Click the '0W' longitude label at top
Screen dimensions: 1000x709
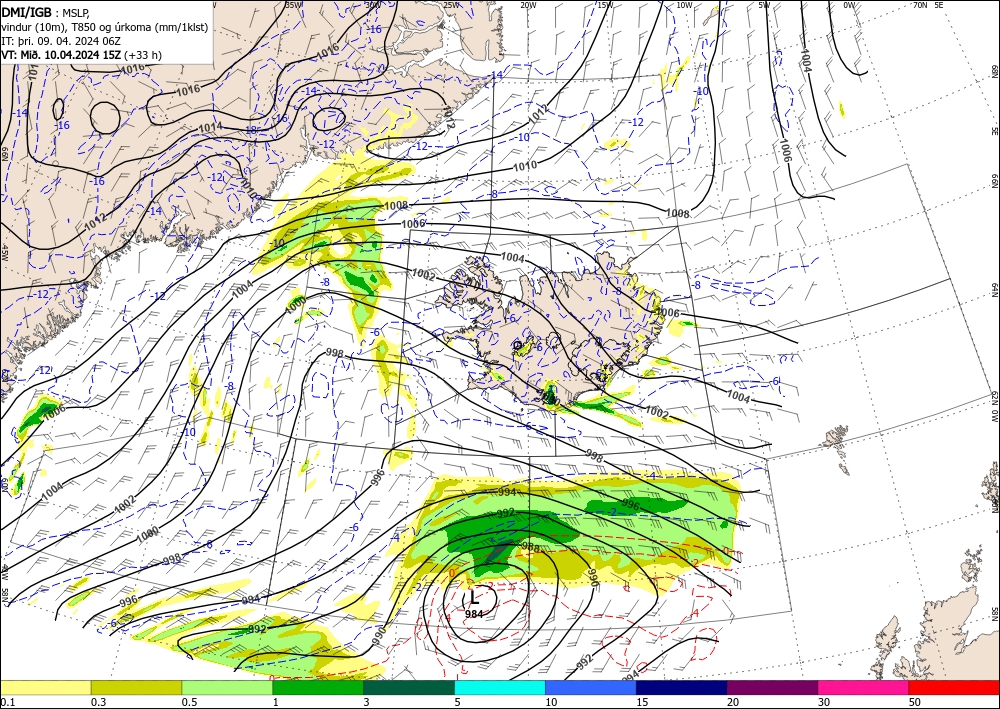point(849,5)
